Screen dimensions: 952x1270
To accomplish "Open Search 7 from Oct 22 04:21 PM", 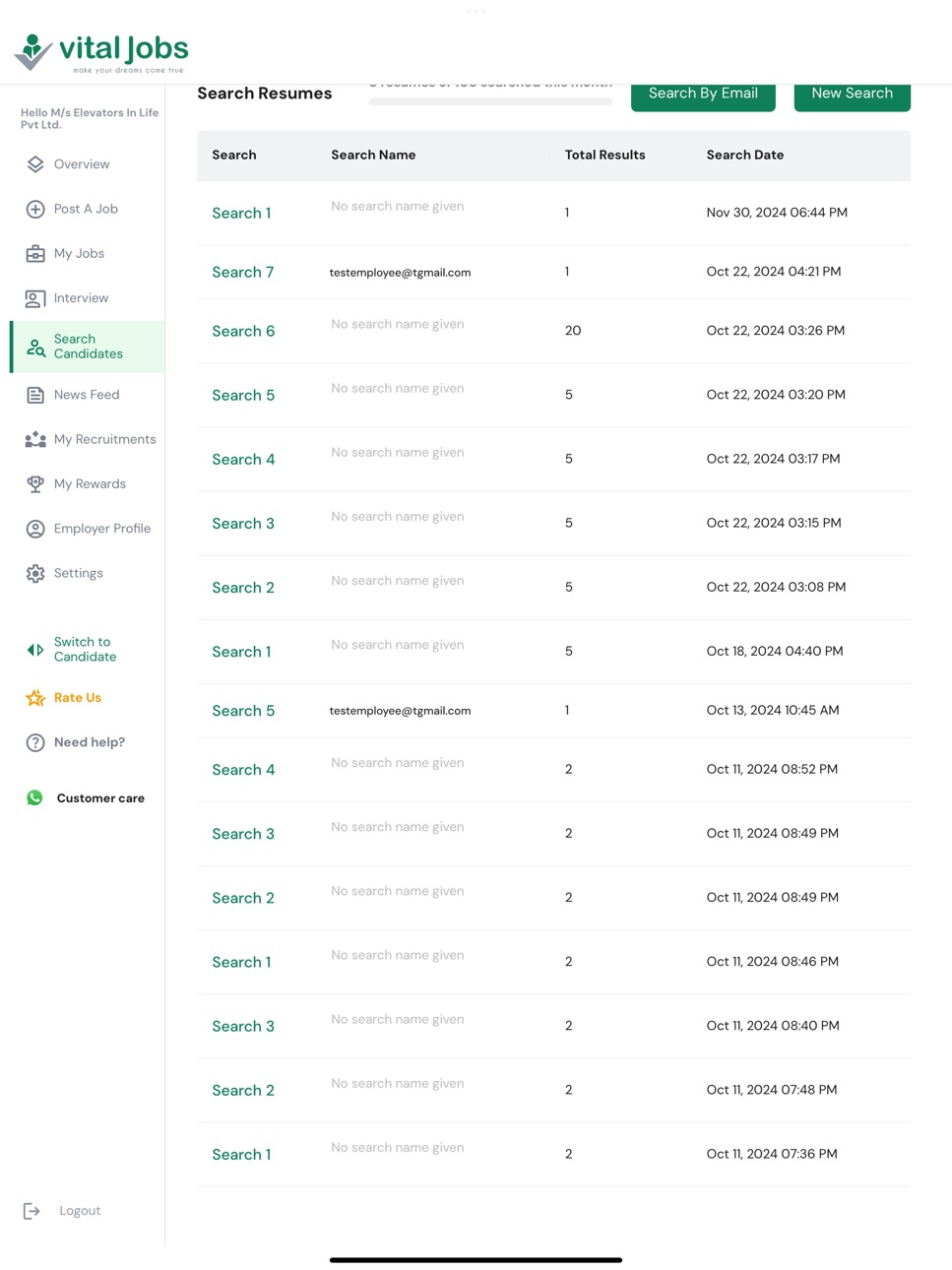I will click(x=243, y=273).
